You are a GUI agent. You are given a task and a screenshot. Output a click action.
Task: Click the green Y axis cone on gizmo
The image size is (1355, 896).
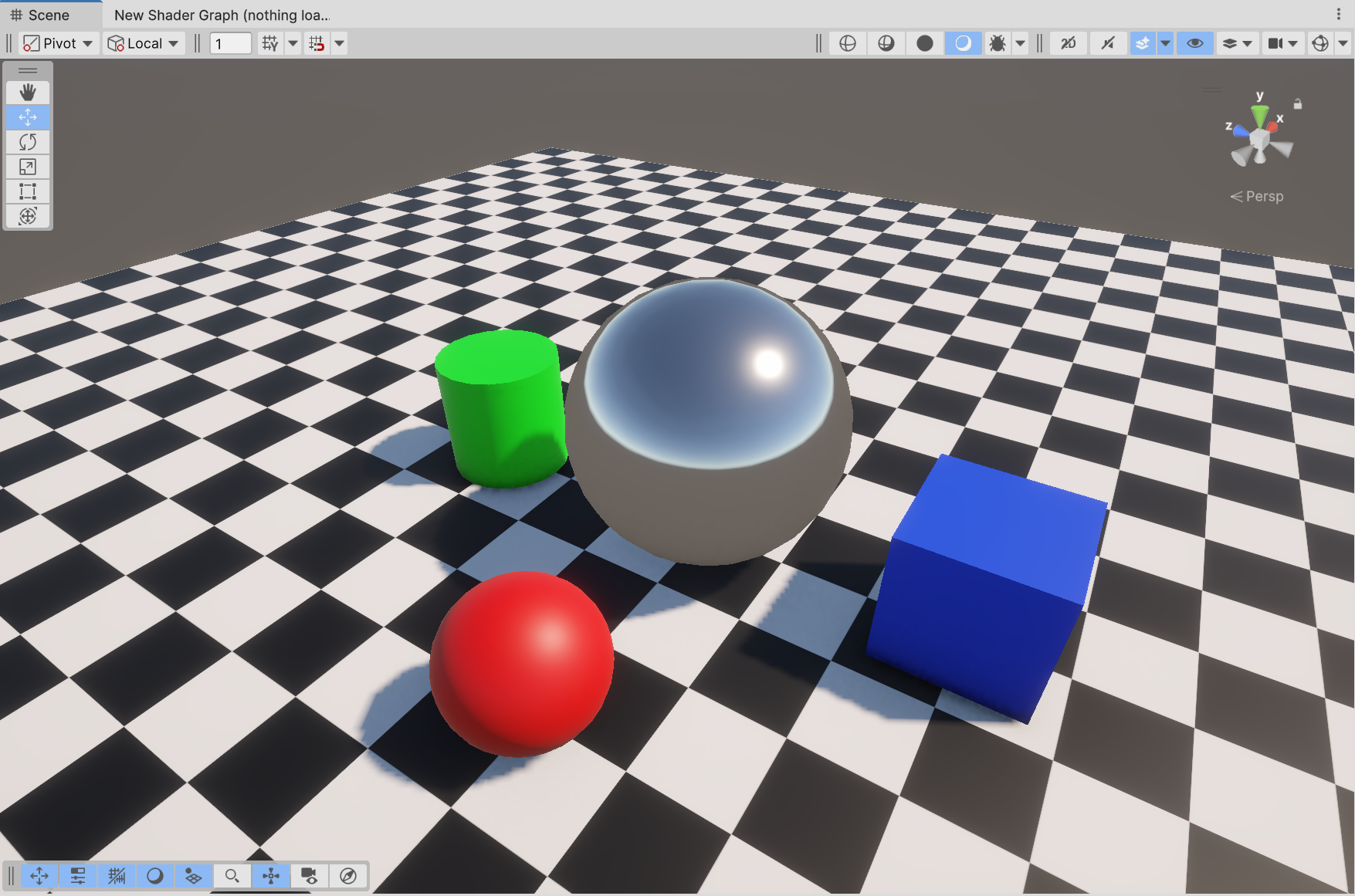coord(1260,117)
